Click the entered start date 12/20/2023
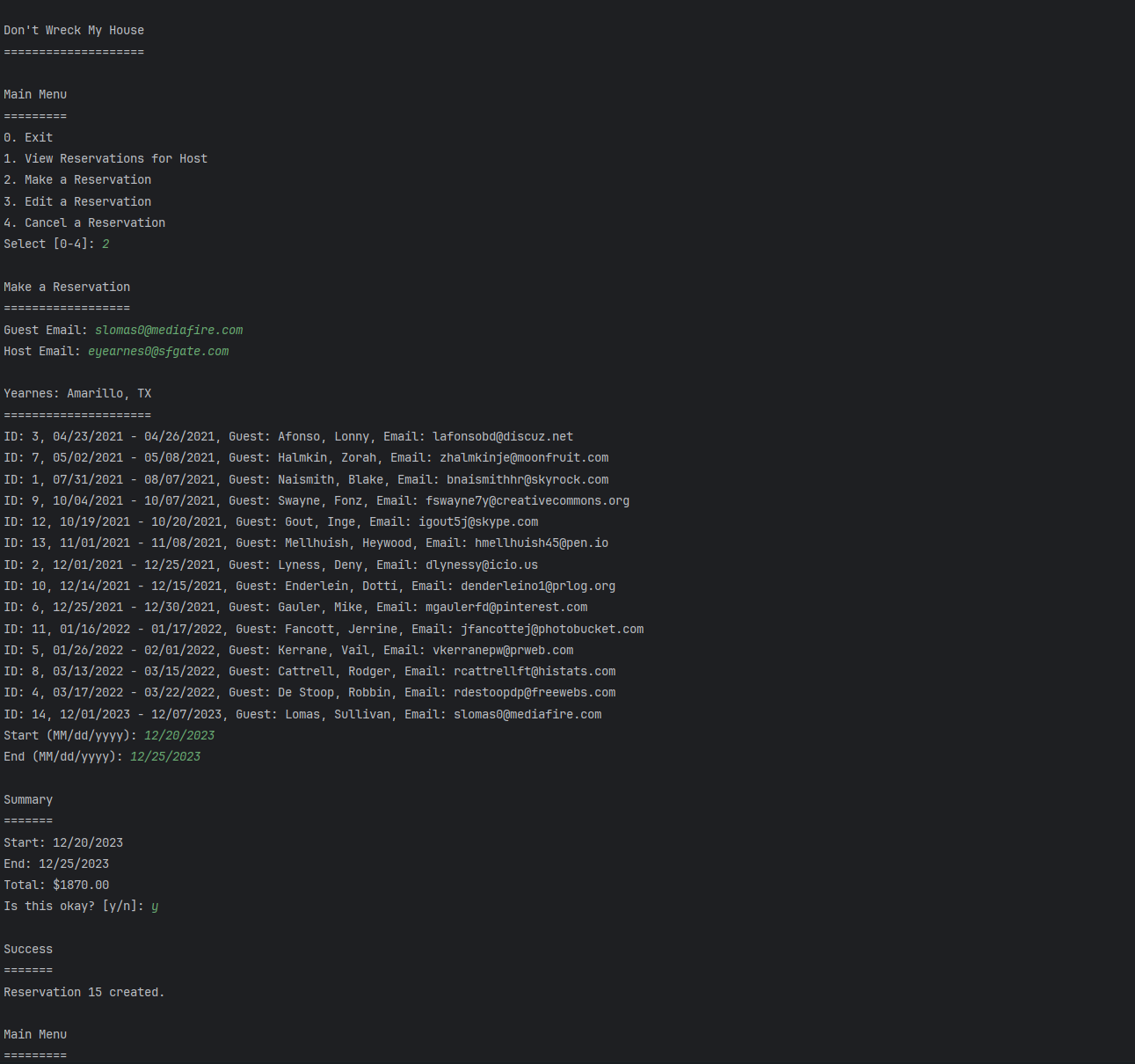The image size is (1135, 1064). pyautogui.click(x=179, y=735)
